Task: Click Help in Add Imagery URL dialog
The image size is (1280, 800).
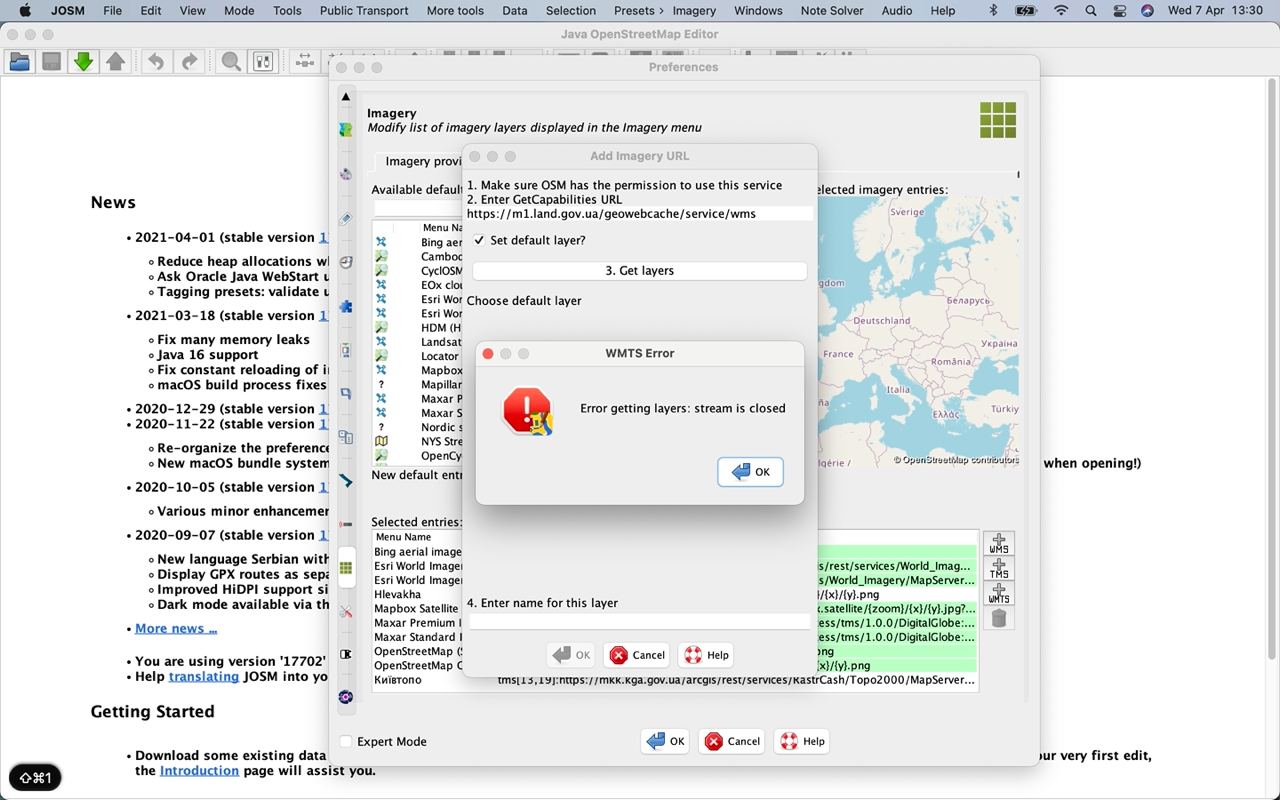Action: 706,655
